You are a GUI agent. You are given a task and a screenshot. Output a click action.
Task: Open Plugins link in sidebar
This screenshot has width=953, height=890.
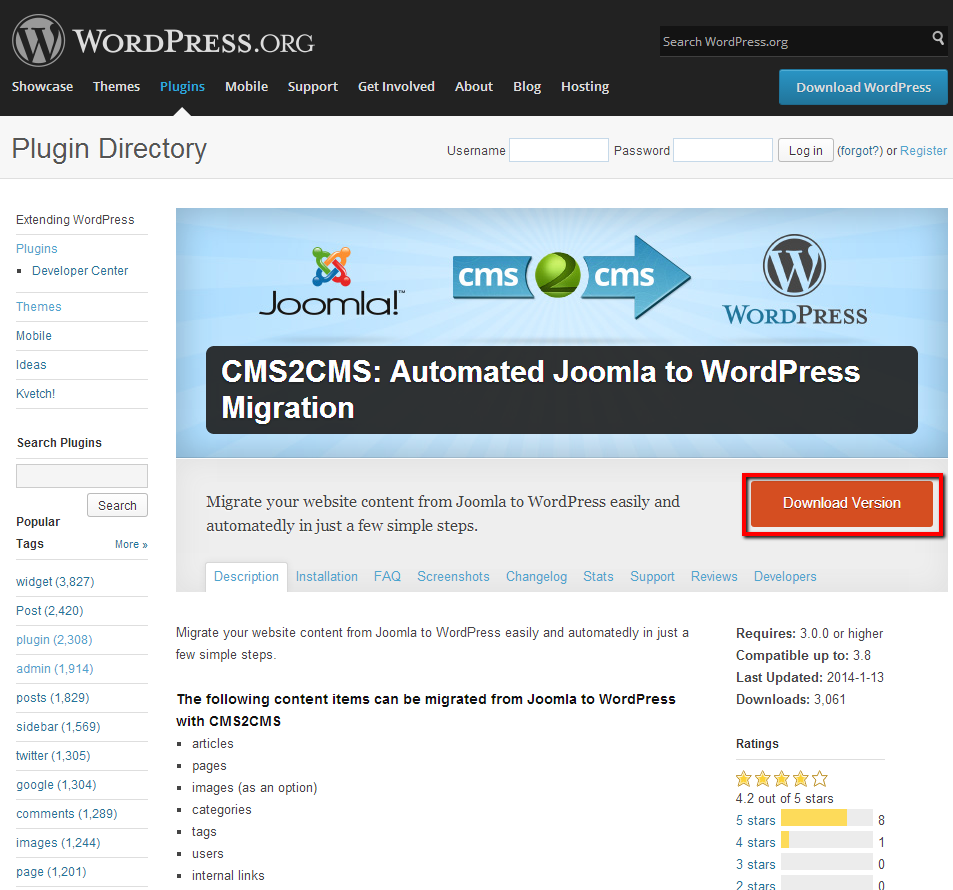pyautogui.click(x=36, y=249)
